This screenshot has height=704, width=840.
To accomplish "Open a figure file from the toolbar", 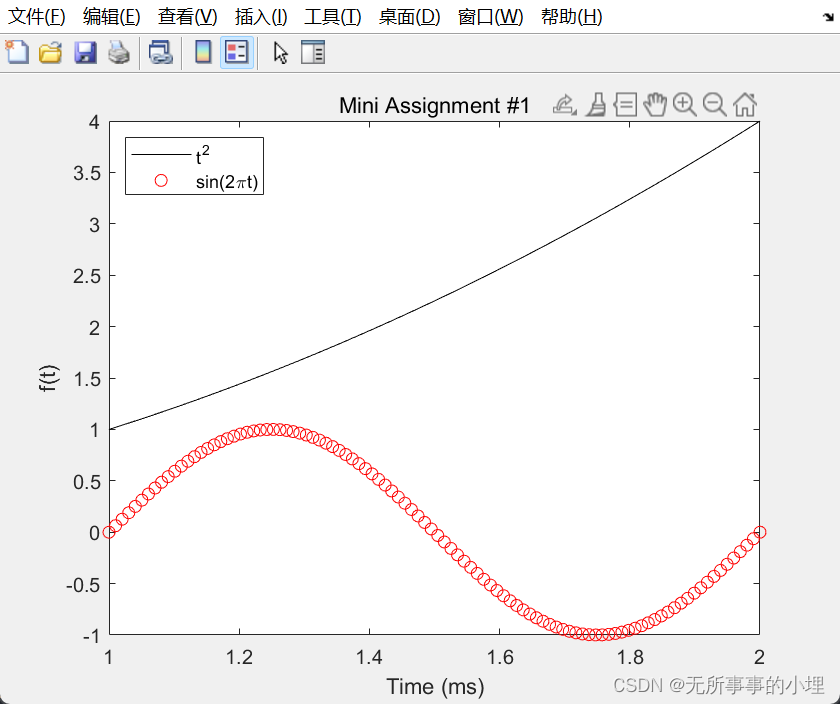I will point(52,52).
